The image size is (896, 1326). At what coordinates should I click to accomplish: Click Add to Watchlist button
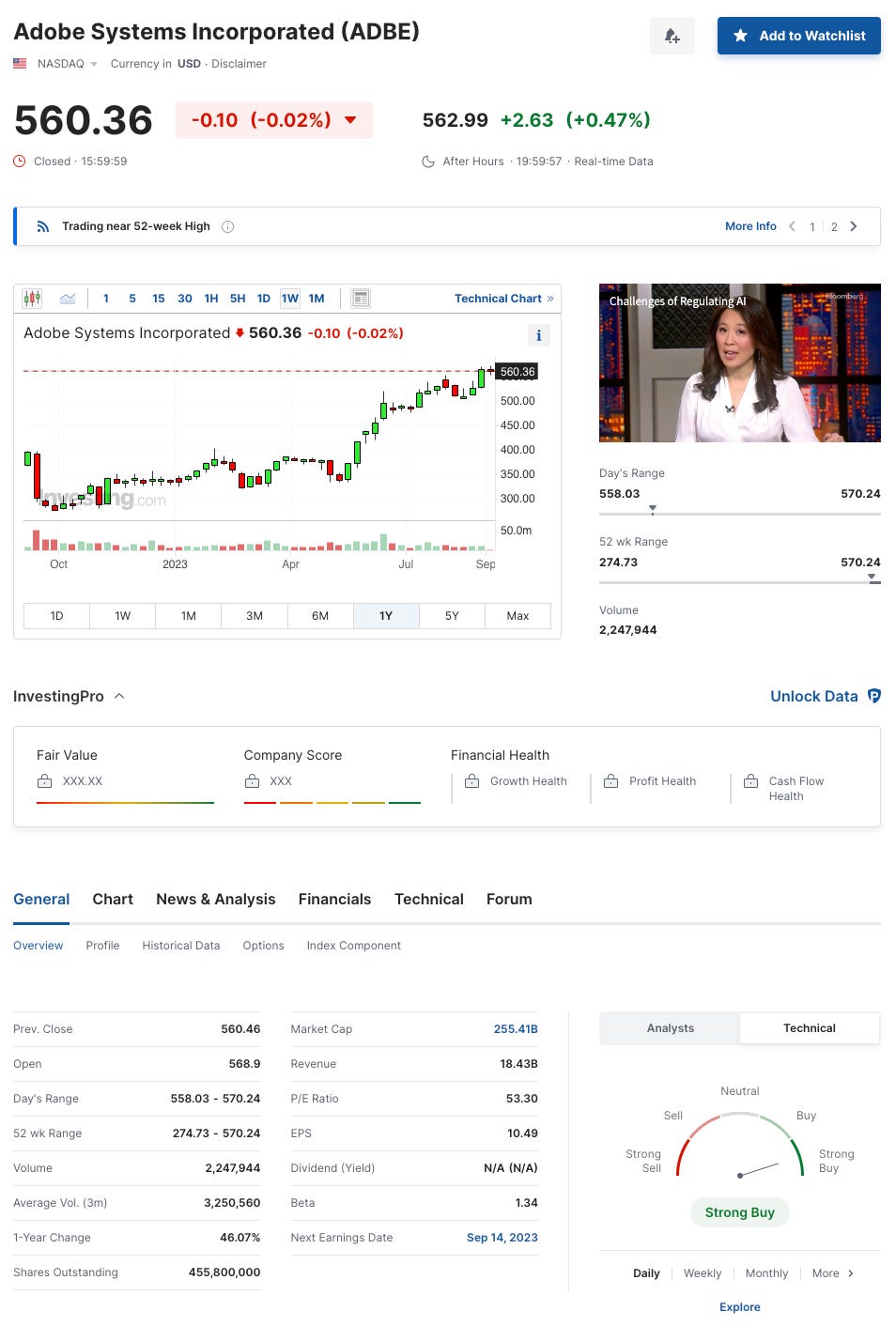pyautogui.click(x=799, y=36)
